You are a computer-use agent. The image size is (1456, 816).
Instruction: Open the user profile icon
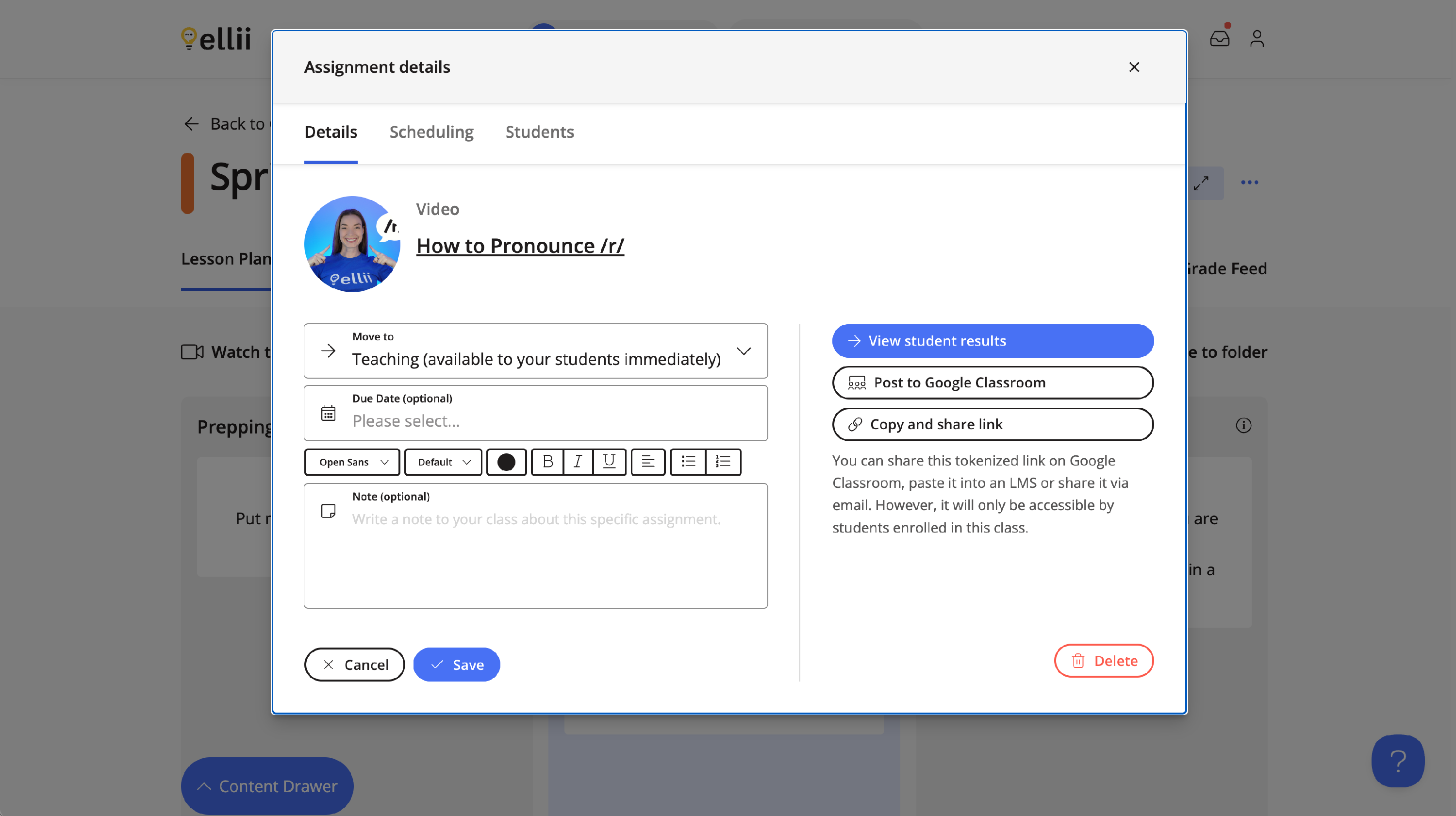[x=1257, y=38]
